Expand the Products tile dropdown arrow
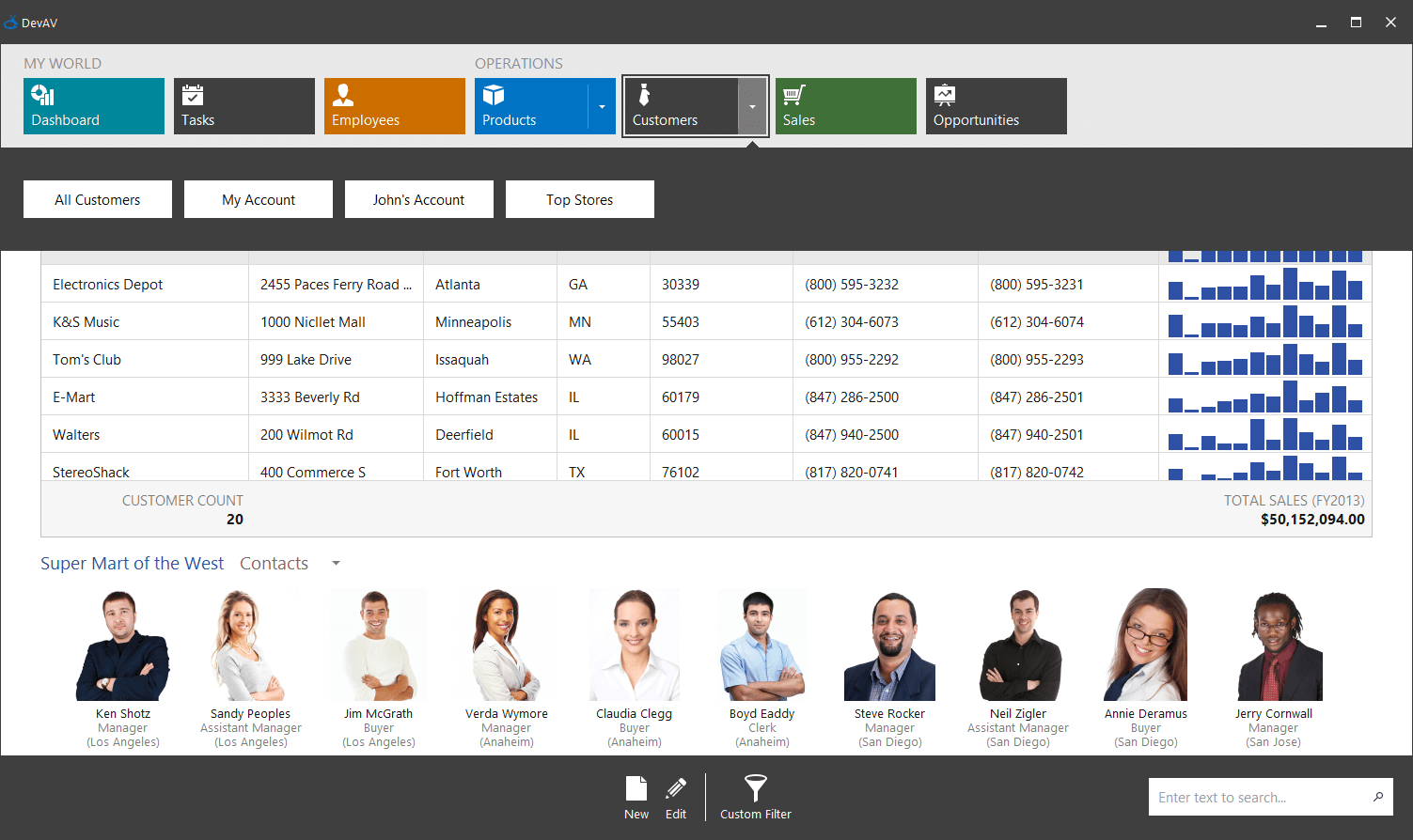1413x840 pixels. pos(602,106)
